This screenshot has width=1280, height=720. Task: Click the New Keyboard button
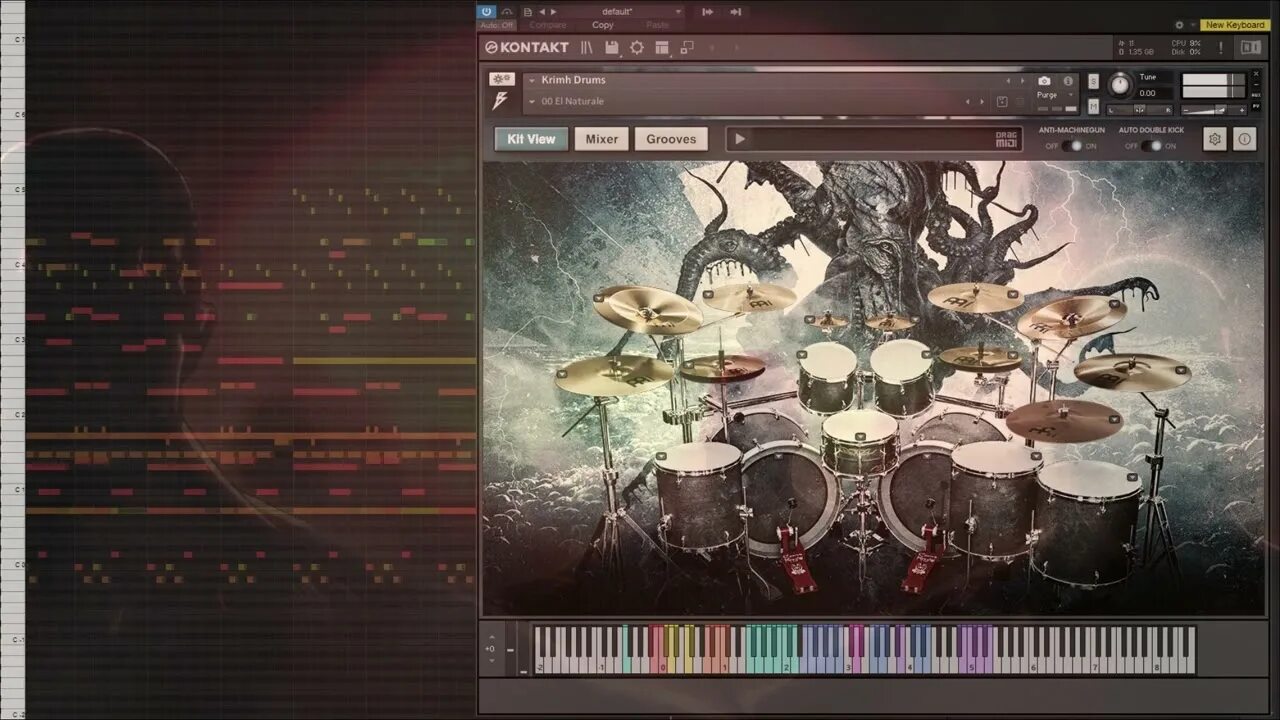(x=1235, y=25)
